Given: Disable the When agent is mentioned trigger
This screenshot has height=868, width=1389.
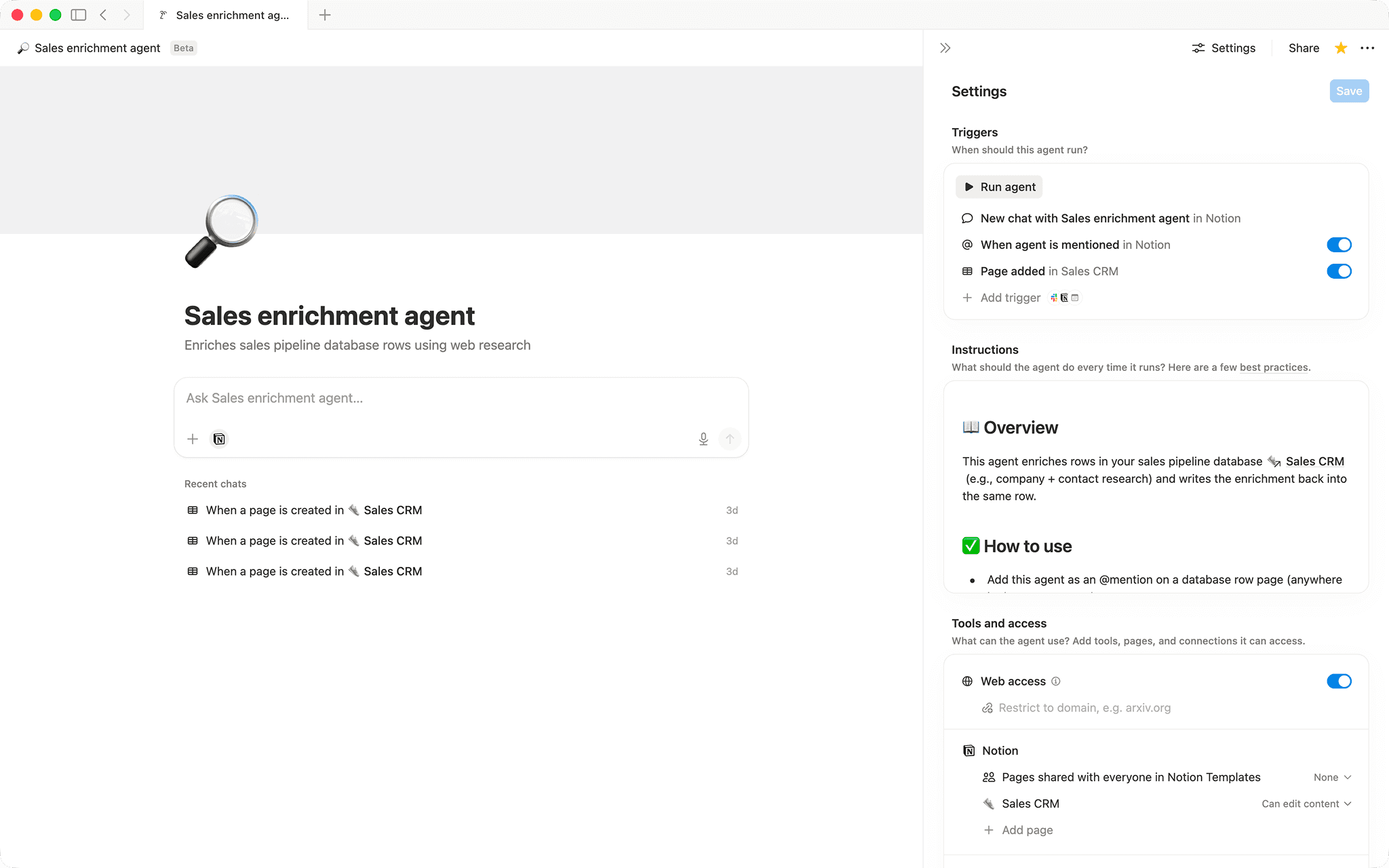Looking at the screenshot, I should click(x=1339, y=245).
